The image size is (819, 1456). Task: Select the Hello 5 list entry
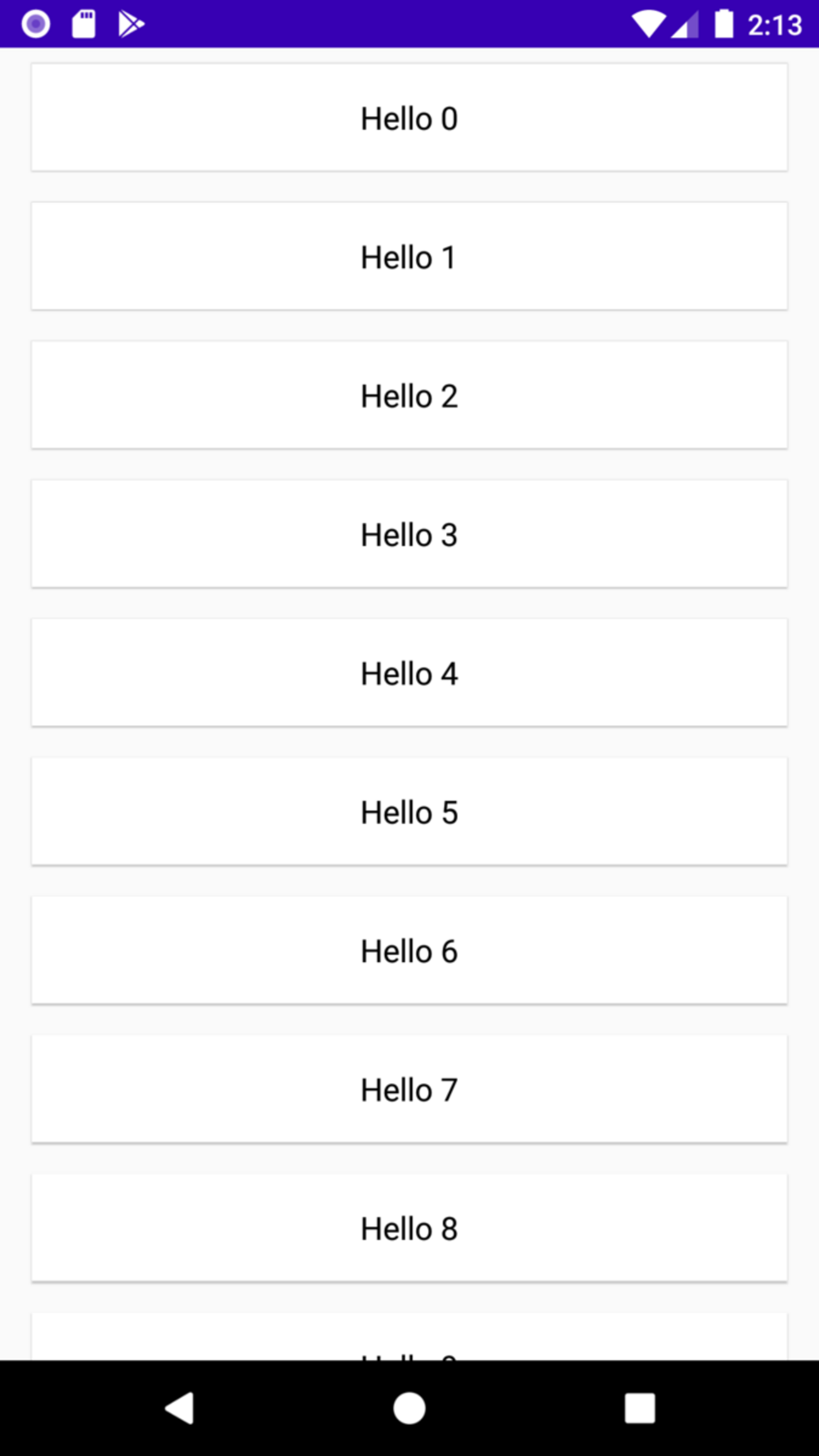tap(409, 811)
